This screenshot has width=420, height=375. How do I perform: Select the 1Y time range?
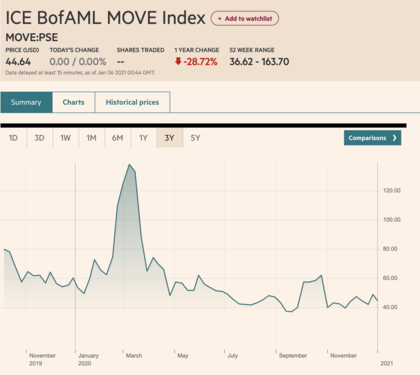pos(143,138)
